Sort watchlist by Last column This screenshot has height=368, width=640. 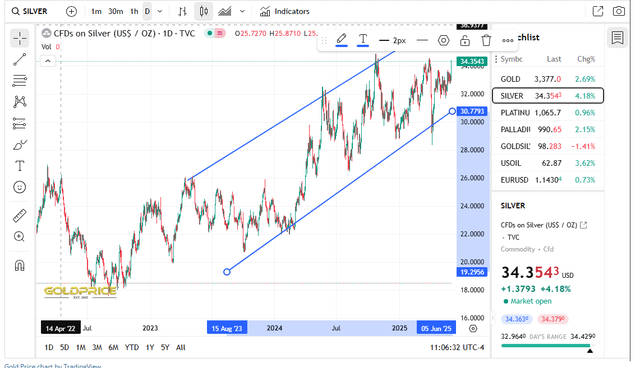pyautogui.click(x=553, y=59)
